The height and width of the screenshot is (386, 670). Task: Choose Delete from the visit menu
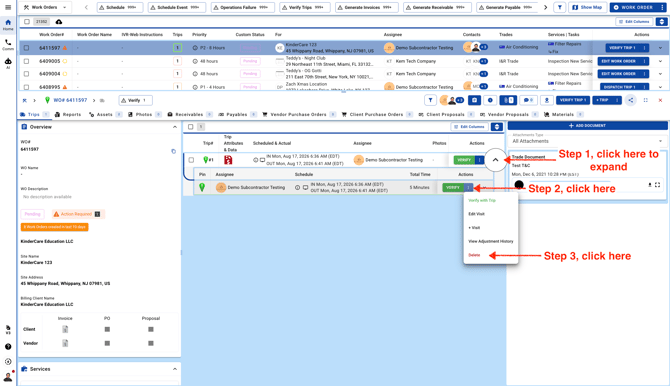pos(474,255)
